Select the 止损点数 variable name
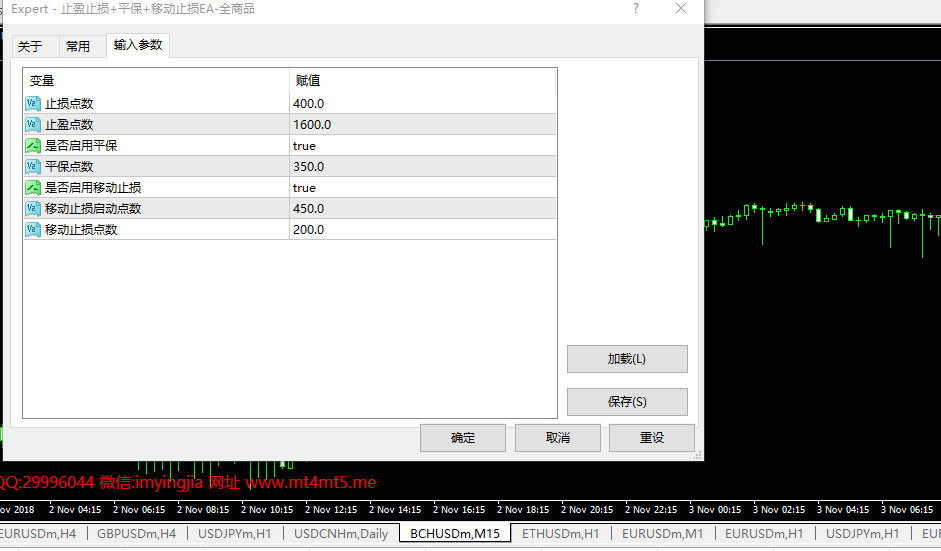 [69, 104]
